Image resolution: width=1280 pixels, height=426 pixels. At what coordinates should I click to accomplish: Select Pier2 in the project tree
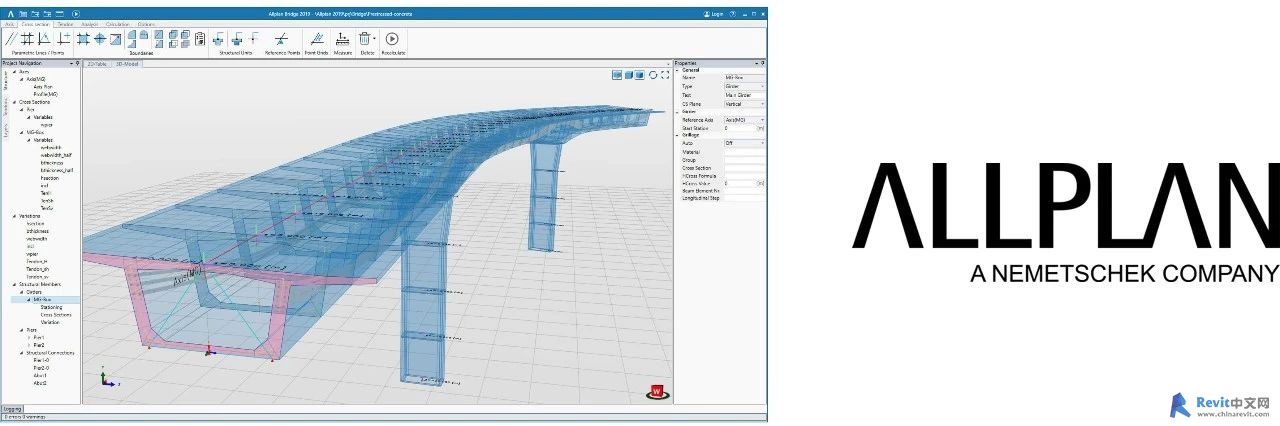[x=40, y=345]
